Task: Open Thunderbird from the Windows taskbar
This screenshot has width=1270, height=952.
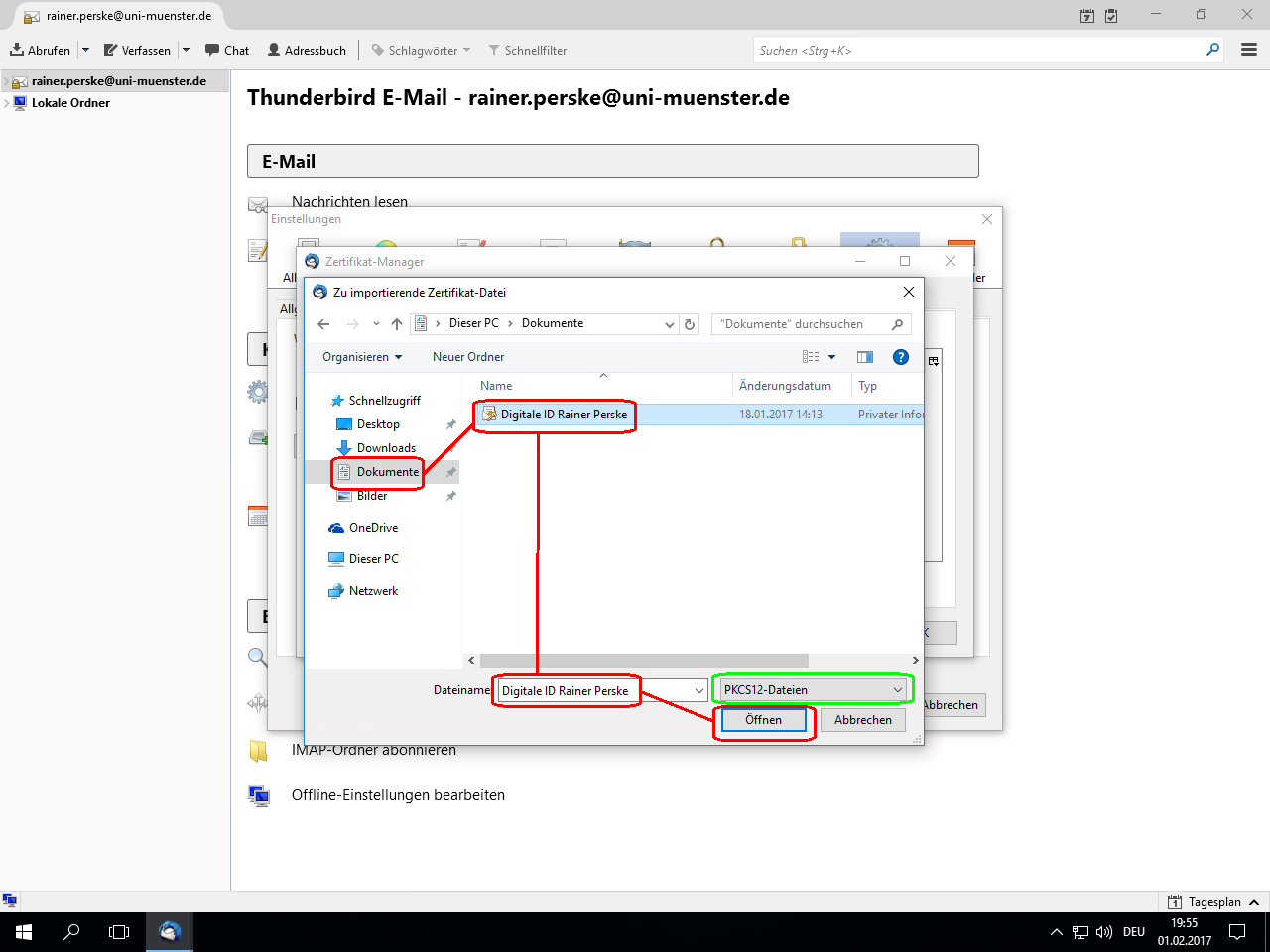Action: click(x=170, y=932)
